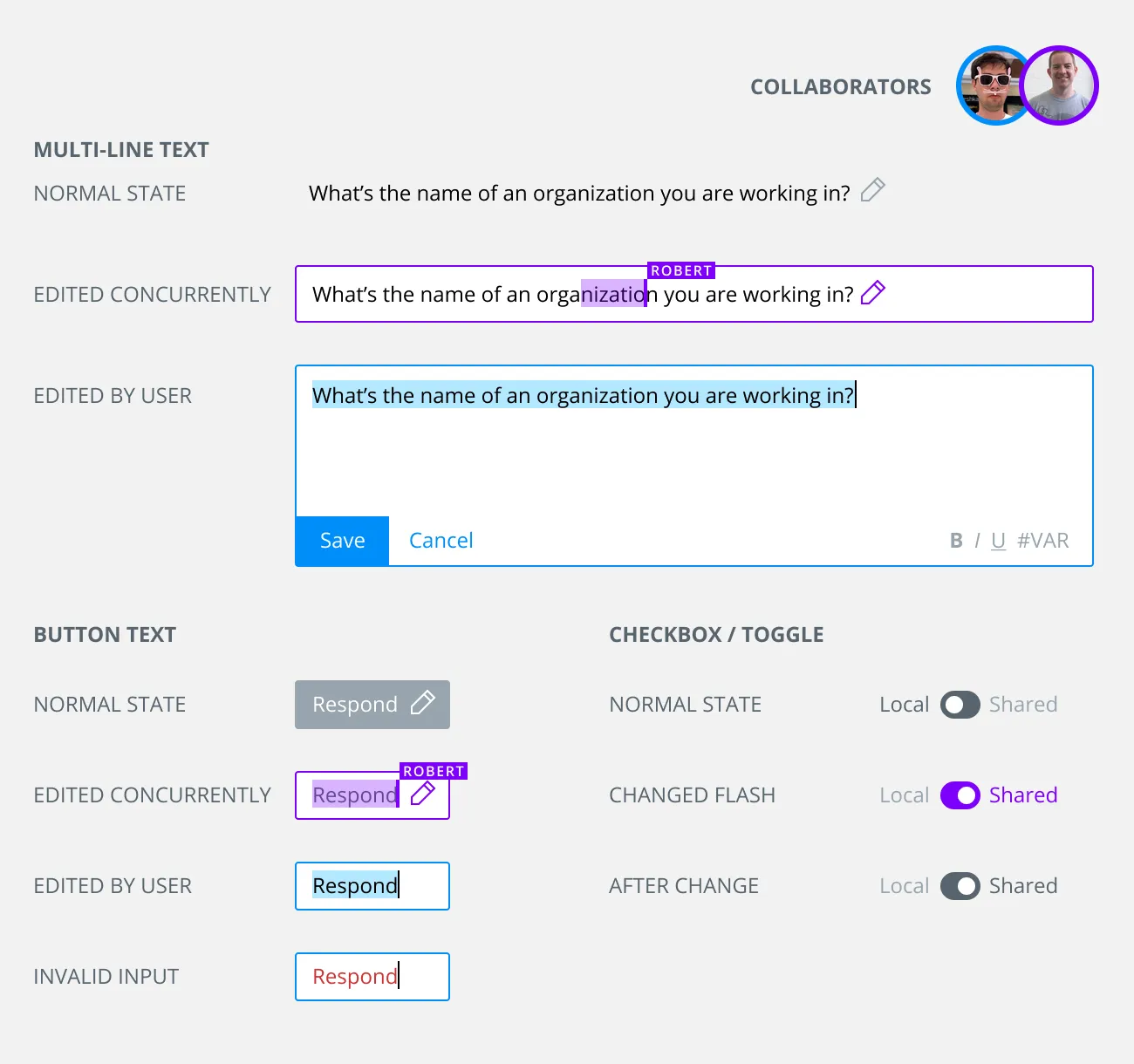Click the ROBERT tag above the question

(681, 270)
